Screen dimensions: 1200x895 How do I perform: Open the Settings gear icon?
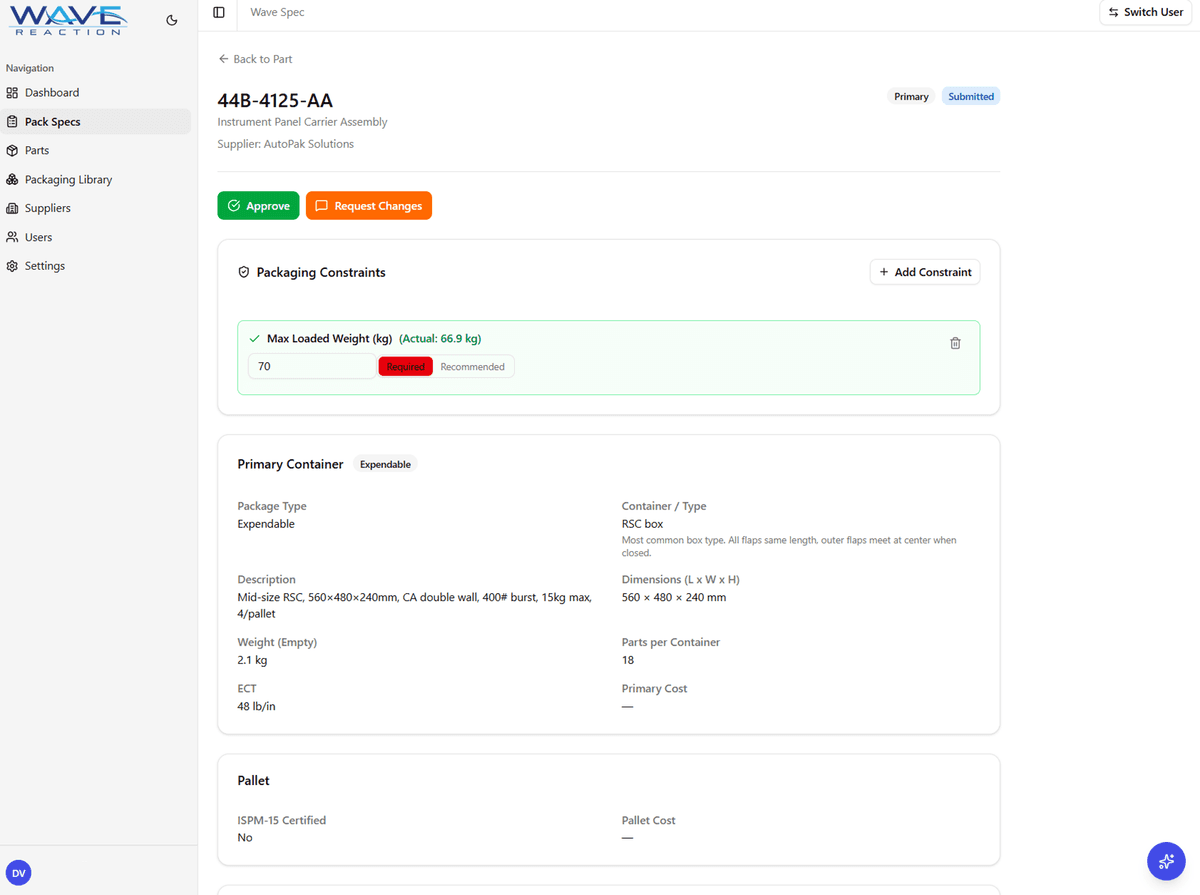coord(12,265)
